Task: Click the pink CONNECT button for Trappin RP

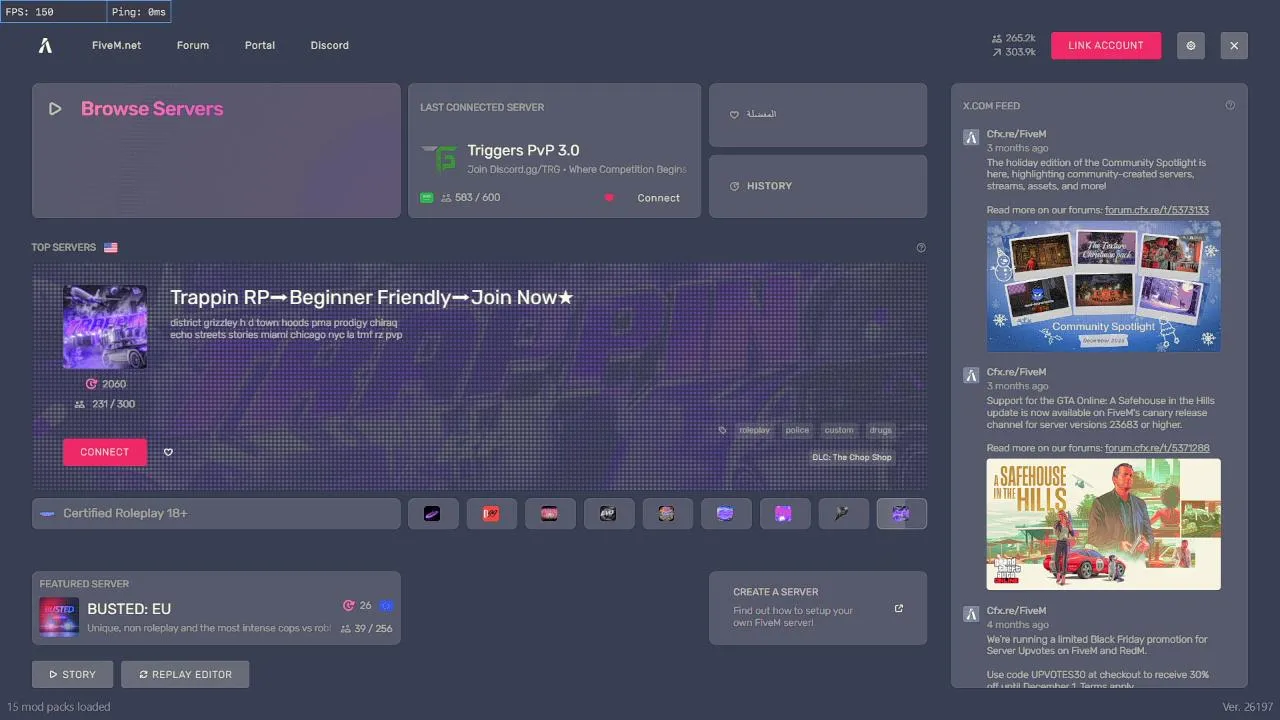Action: point(105,452)
